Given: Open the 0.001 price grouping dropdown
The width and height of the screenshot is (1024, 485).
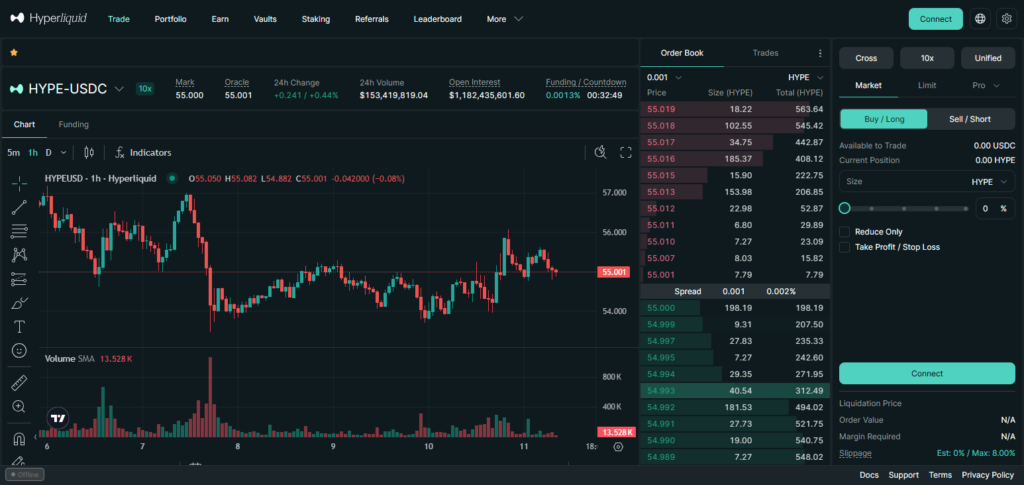Looking at the screenshot, I should click(664, 77).
